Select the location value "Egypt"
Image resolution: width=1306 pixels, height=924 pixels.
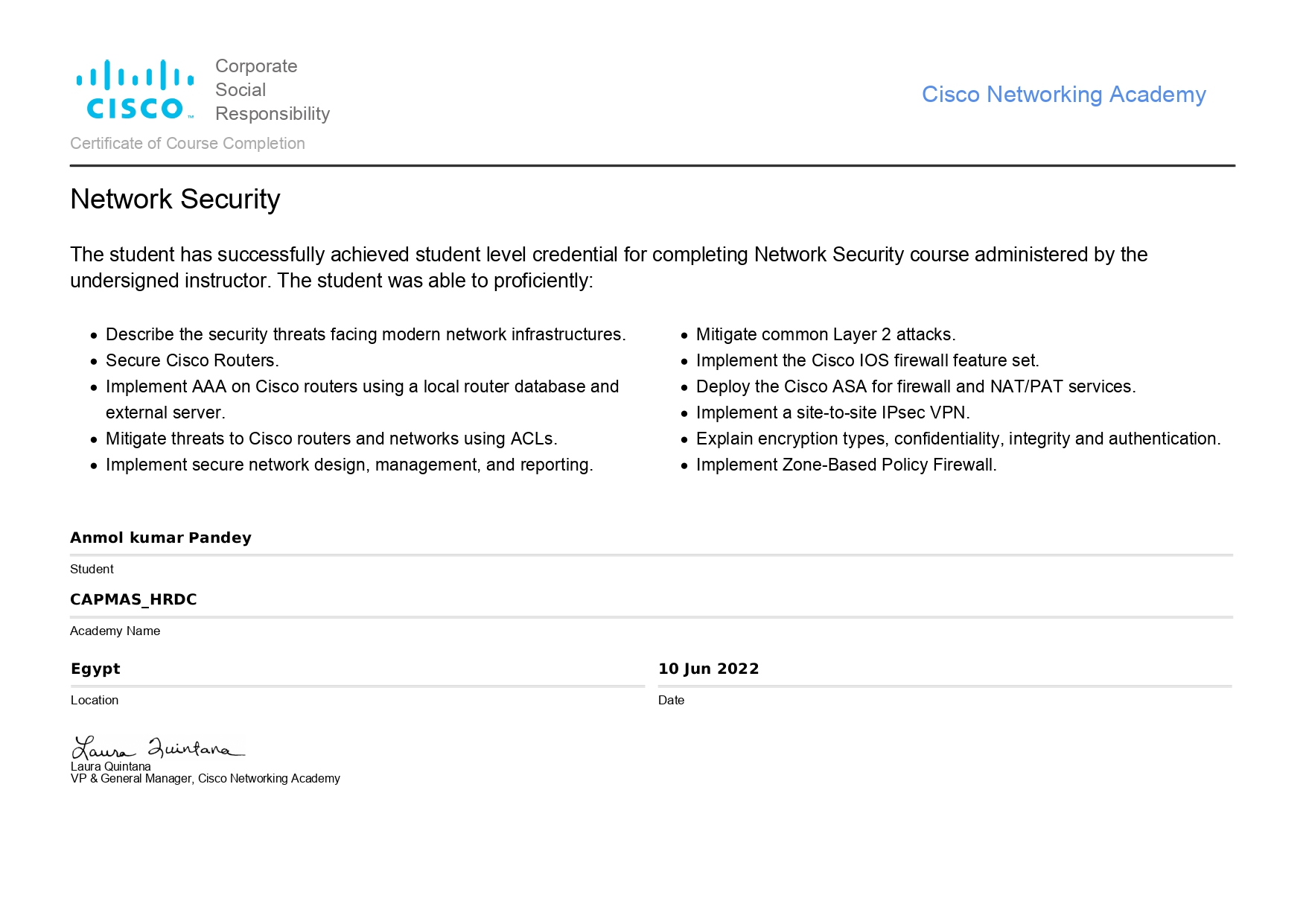point(95,669)
